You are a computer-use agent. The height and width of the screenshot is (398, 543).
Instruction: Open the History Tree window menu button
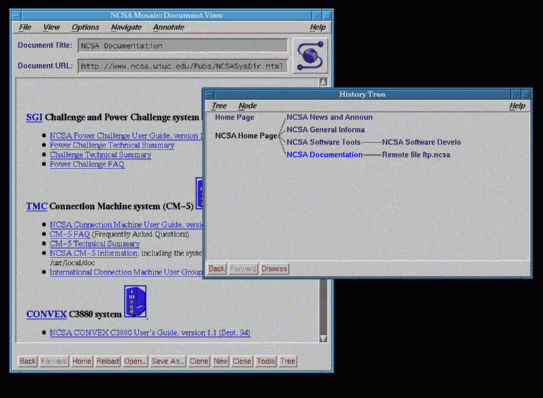[x=209, y=94]
